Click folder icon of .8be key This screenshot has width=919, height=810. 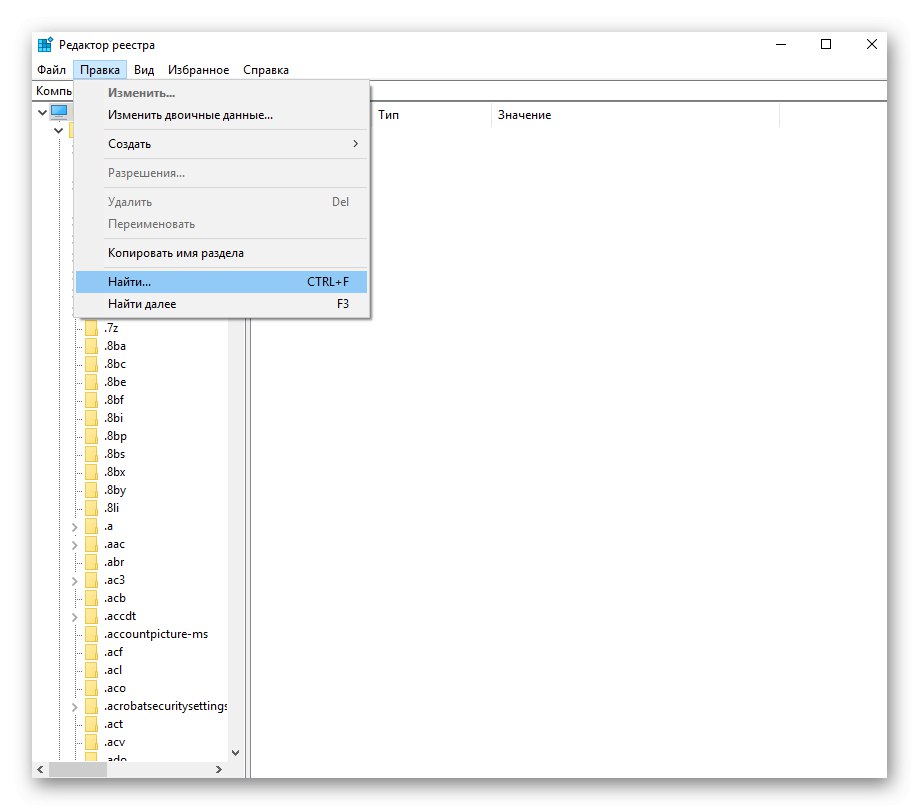point(91,382)
